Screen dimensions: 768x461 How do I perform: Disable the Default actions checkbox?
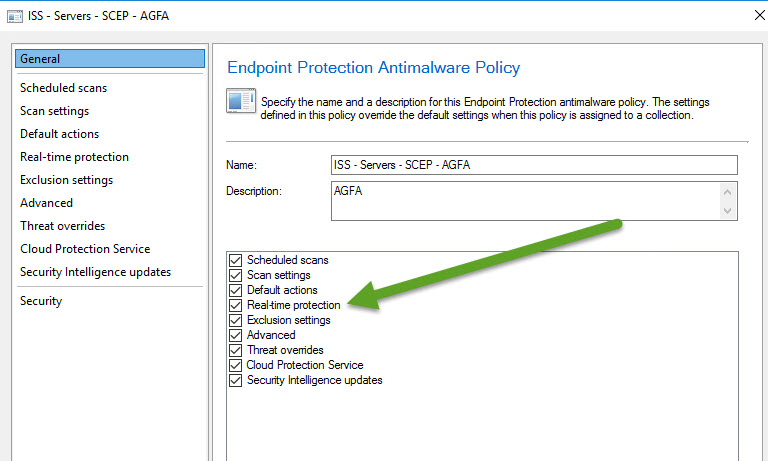click(236, 290)
